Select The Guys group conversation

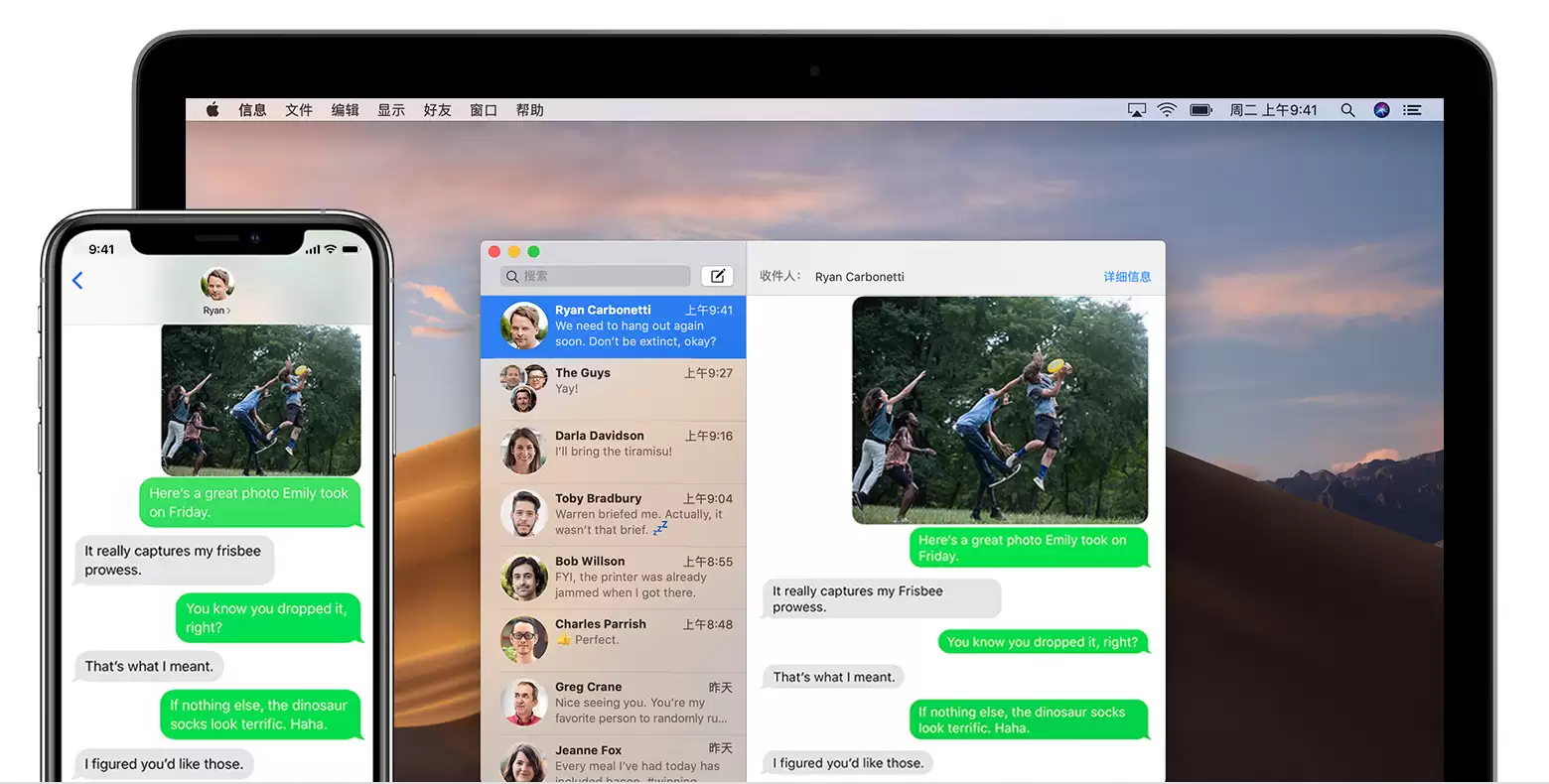click(613, 389)
